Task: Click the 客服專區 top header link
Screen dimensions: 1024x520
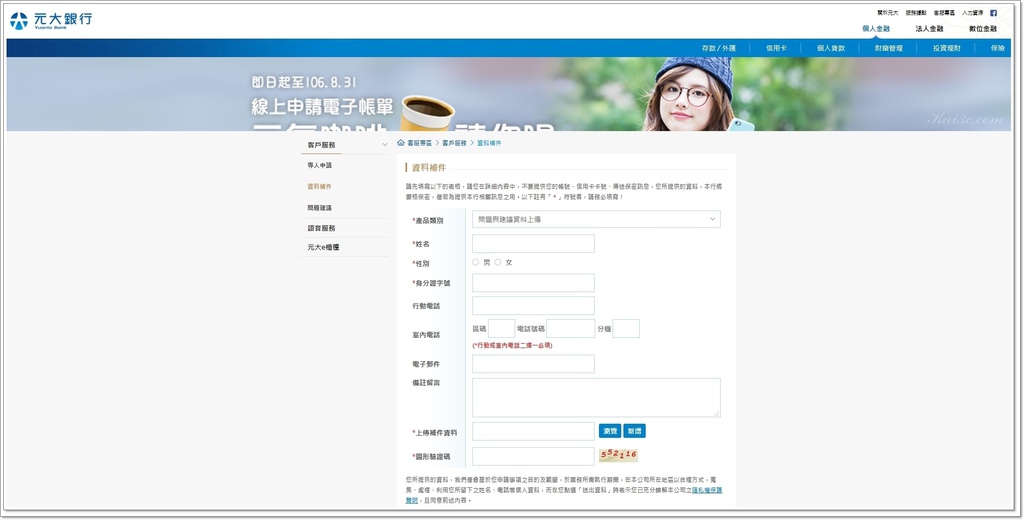Action: tap(944, 13)
